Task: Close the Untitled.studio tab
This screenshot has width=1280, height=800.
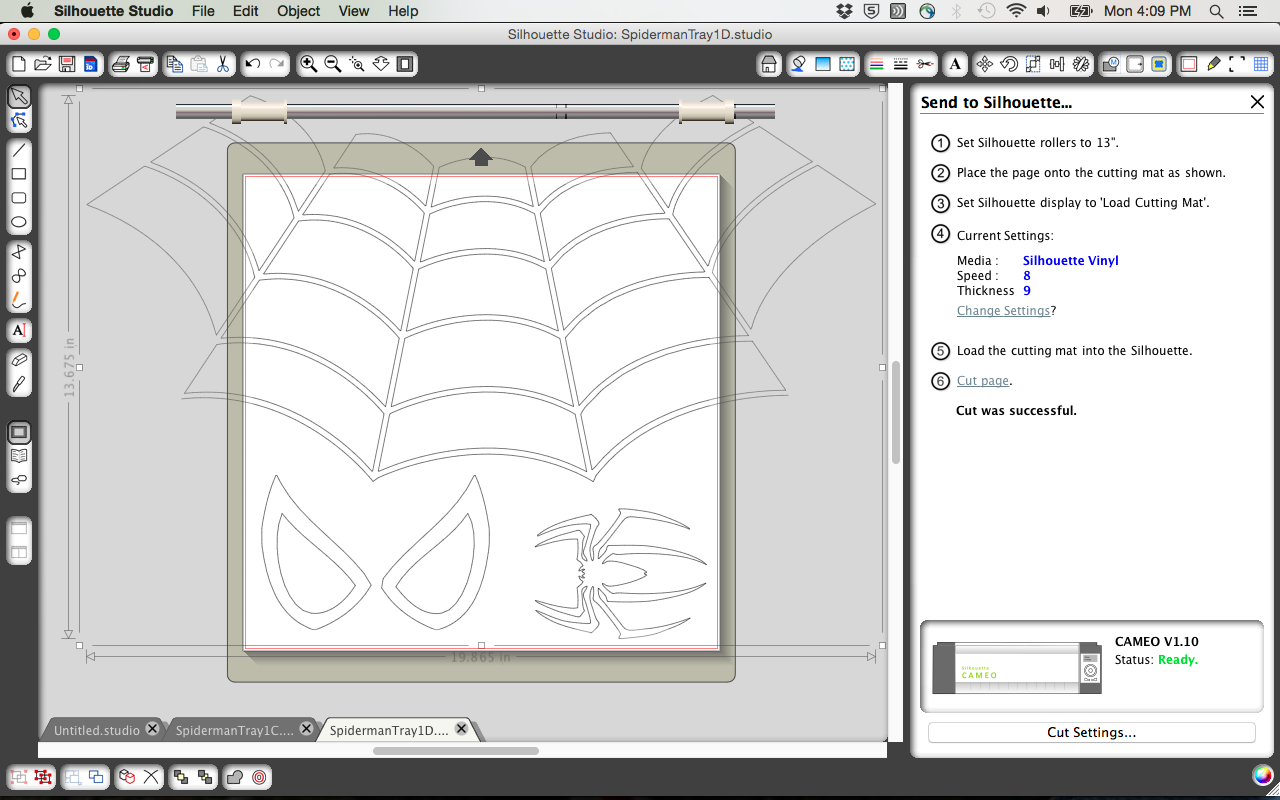Action: [152, 729]
